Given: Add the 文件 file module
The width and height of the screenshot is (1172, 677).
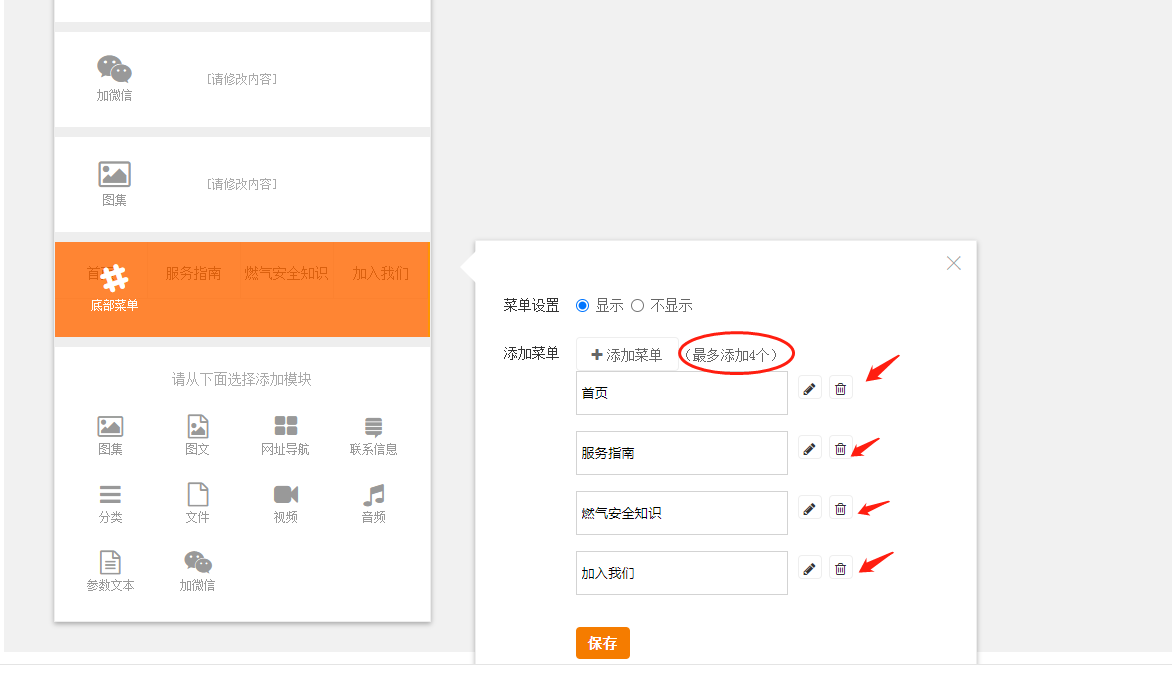Looking at the screenshot, I should point(198,503).
